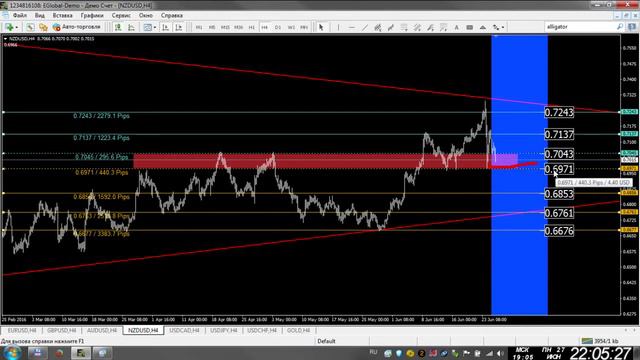The image size is (640, 360).
Task: Click the 0.7043 price level label
Action: click(x=559, y=154)
